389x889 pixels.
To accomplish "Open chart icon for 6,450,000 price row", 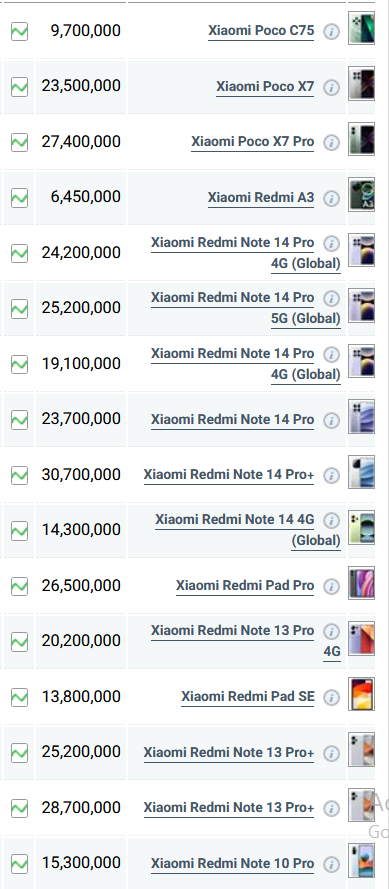I will [19, 198].
